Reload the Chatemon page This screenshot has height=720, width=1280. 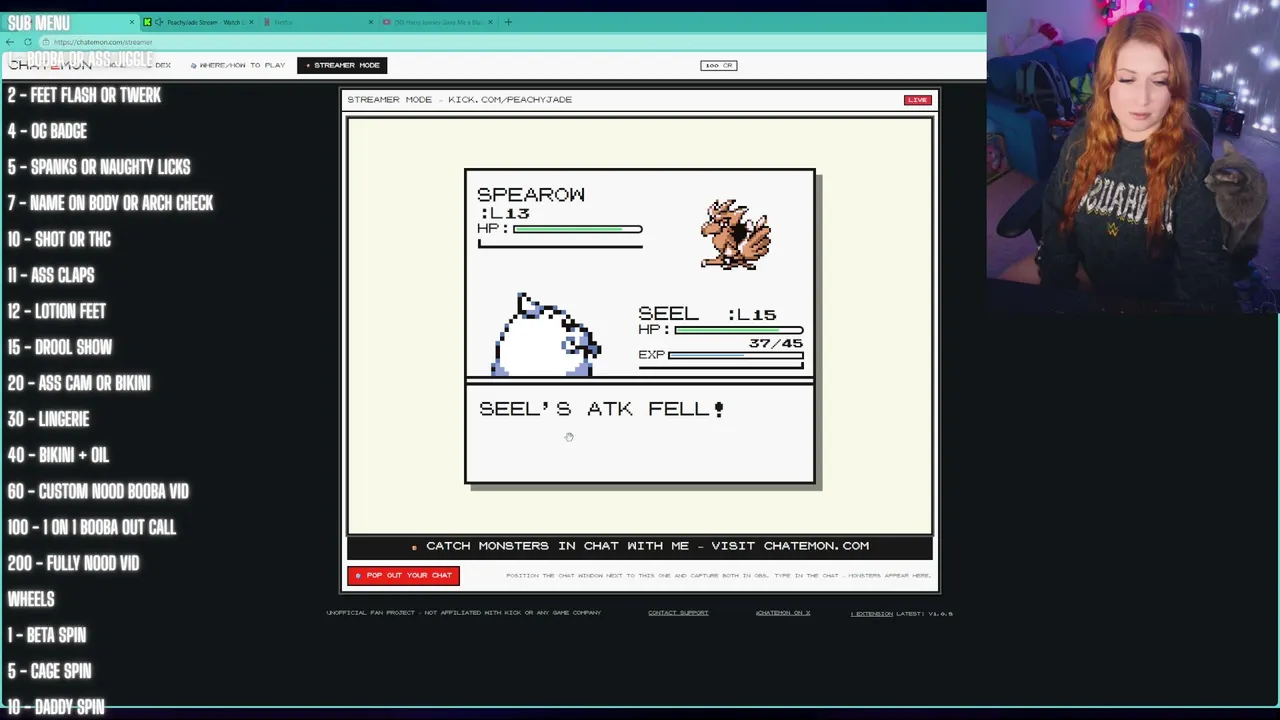coord(28,42)
